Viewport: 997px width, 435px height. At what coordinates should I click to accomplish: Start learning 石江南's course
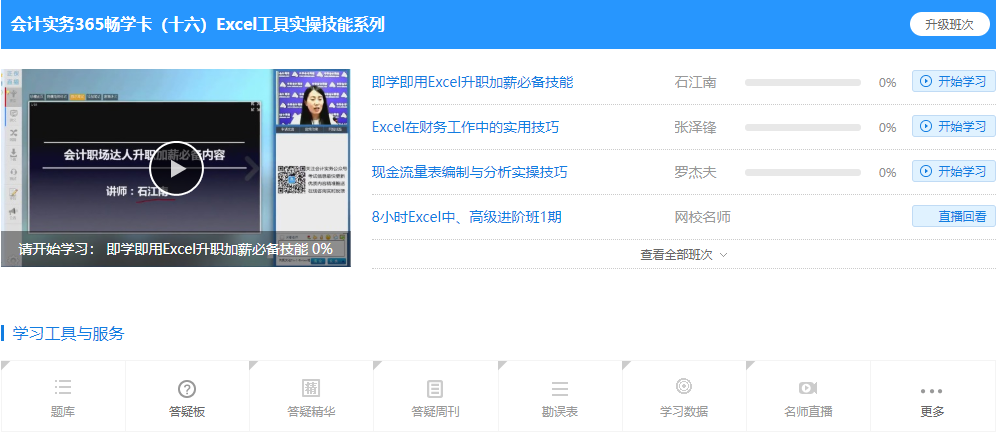pyautogui.click(x=954, y=81)
